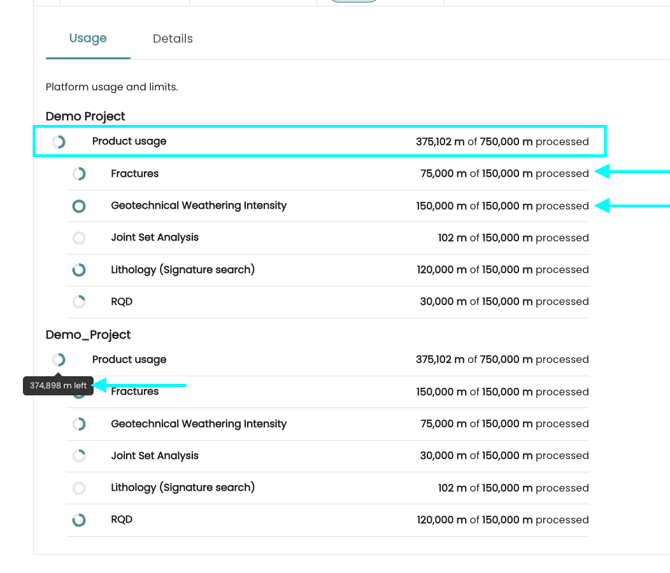Click Demo Project Geotechnical Weathering progress ring
The image size is (670, 573).
click(79, 206)
